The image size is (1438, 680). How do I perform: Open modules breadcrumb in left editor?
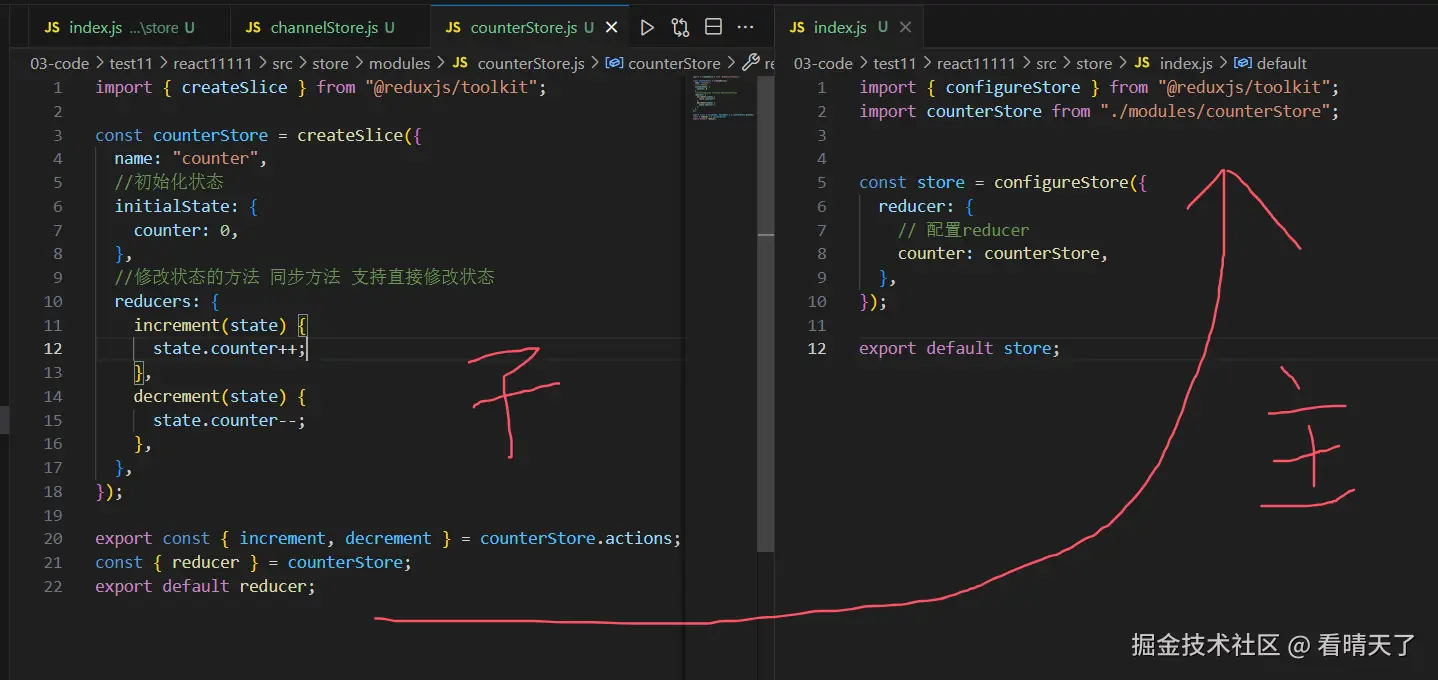coord(400,62)
